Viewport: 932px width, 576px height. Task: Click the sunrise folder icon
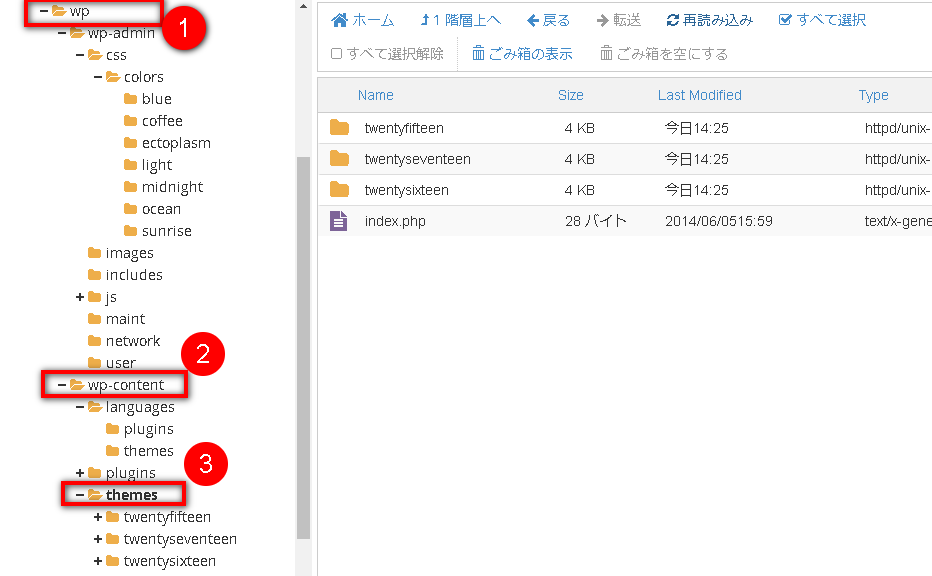point(131,231)
